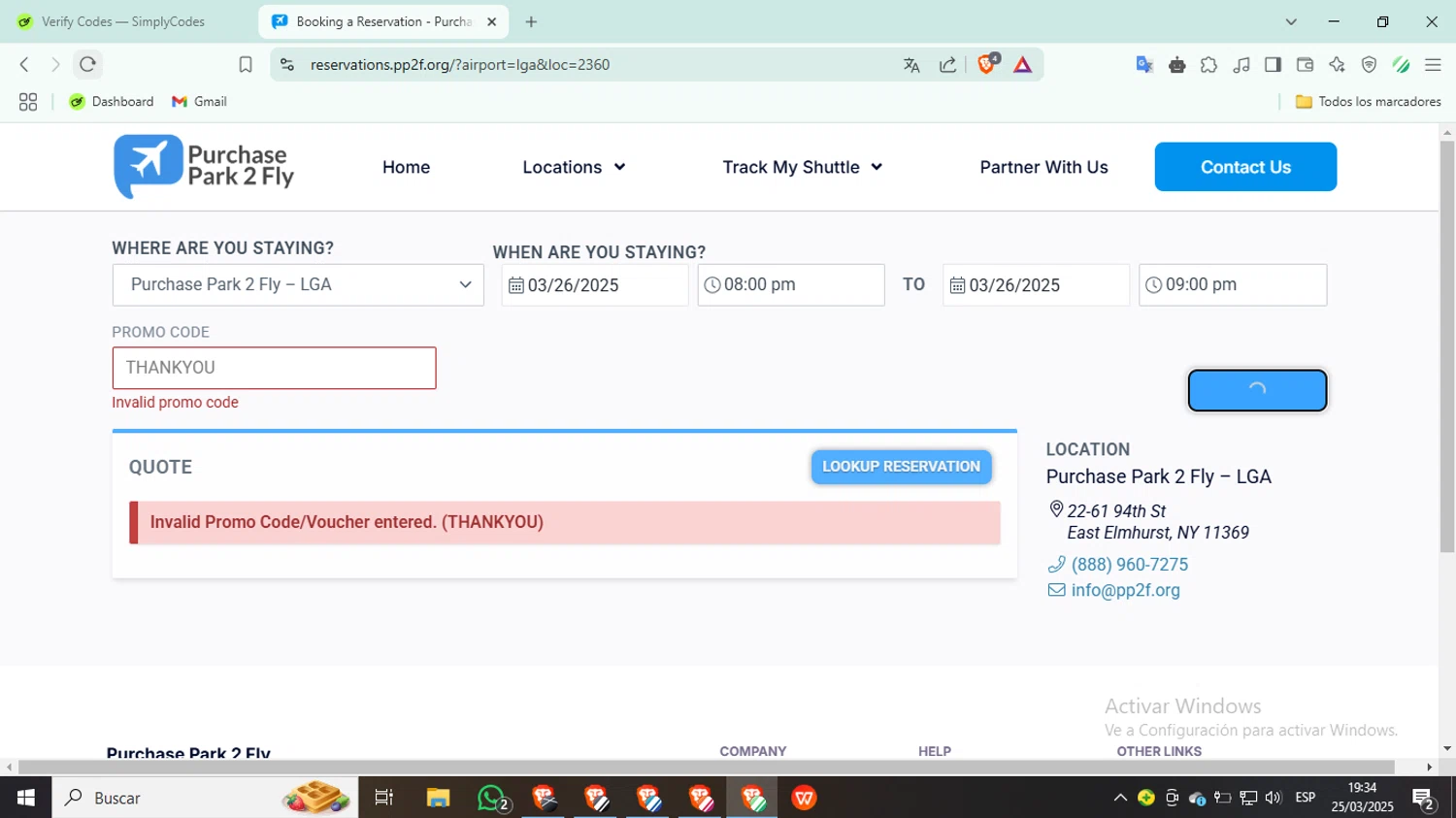Screen dimensions: 1456x818
Task: Click the THANKYOU promo code field
Action: [x=274, y=368]
